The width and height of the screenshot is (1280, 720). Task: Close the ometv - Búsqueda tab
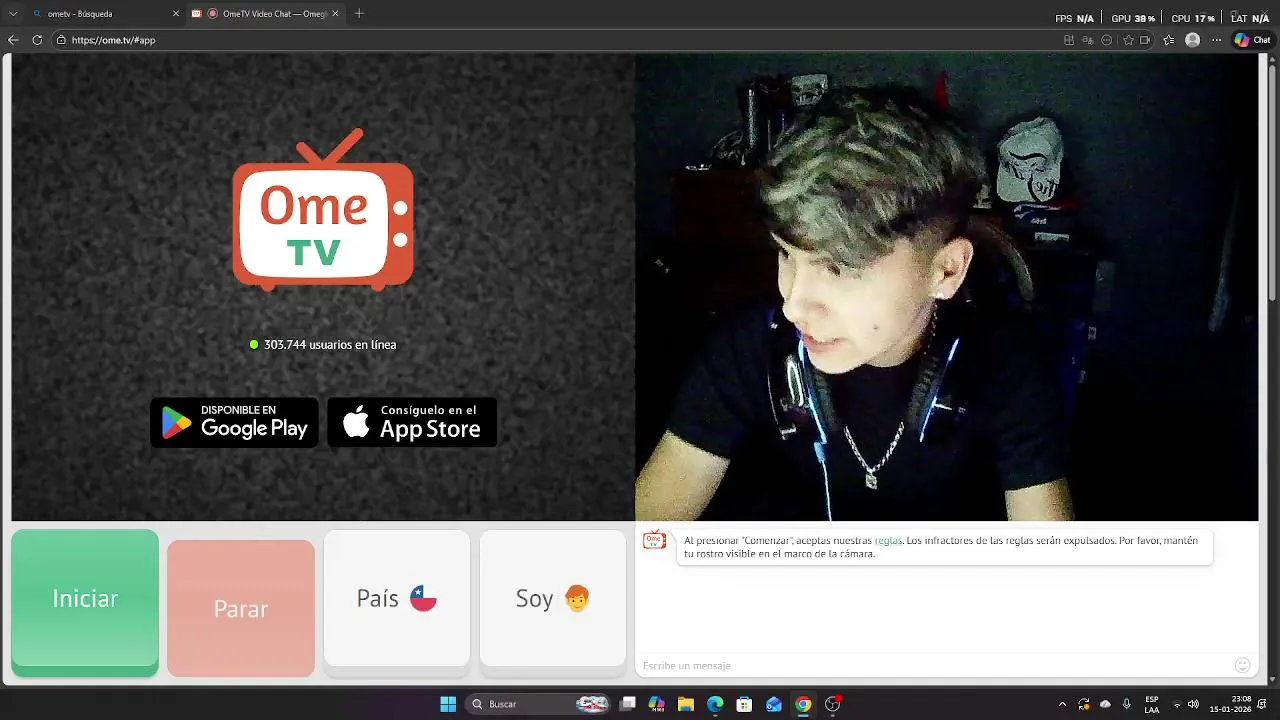pyautogui.click(x=176, y=14)
